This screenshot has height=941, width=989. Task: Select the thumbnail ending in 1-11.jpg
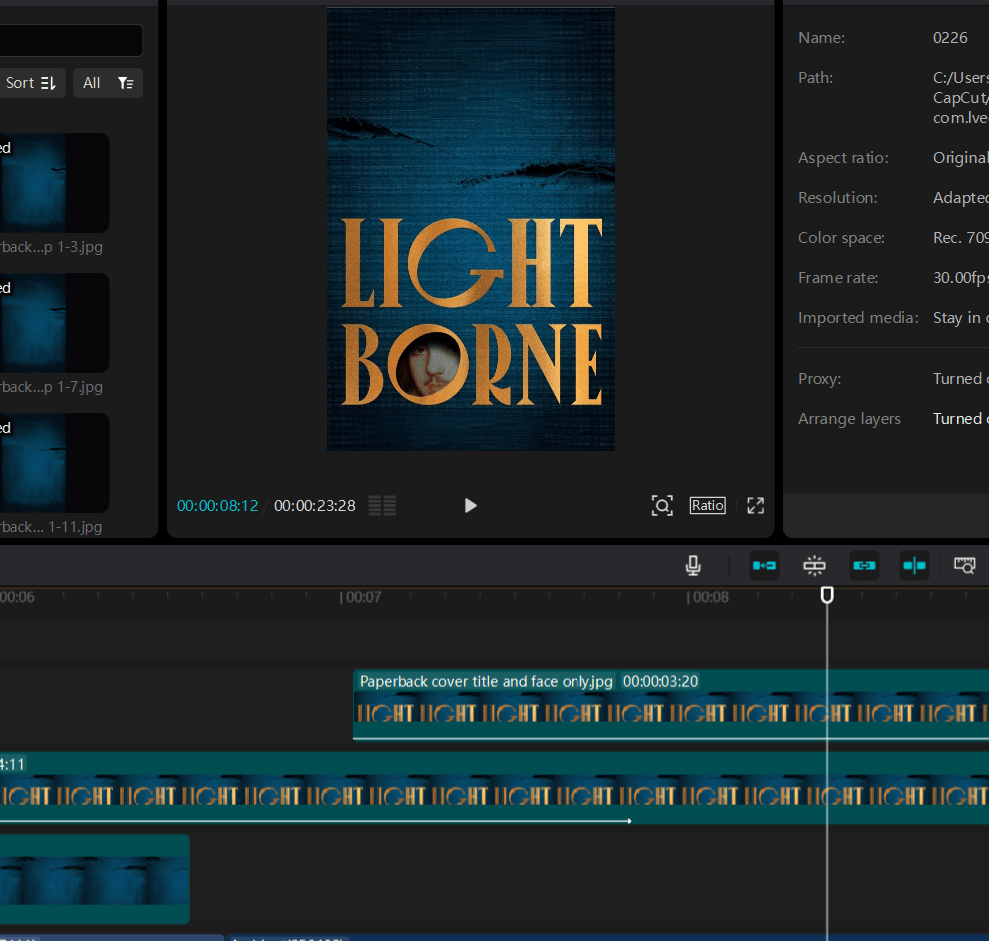(54, 463)
